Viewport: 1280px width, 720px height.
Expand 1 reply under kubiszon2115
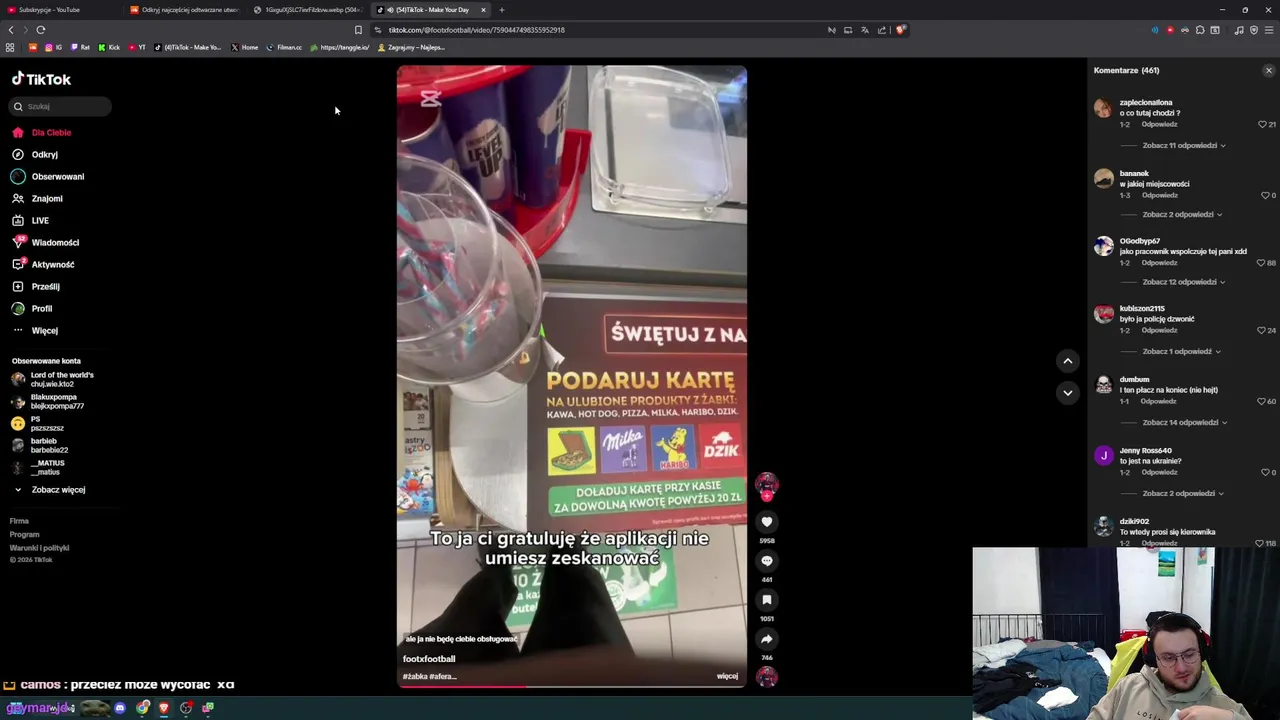click(x=1181, y=352)
